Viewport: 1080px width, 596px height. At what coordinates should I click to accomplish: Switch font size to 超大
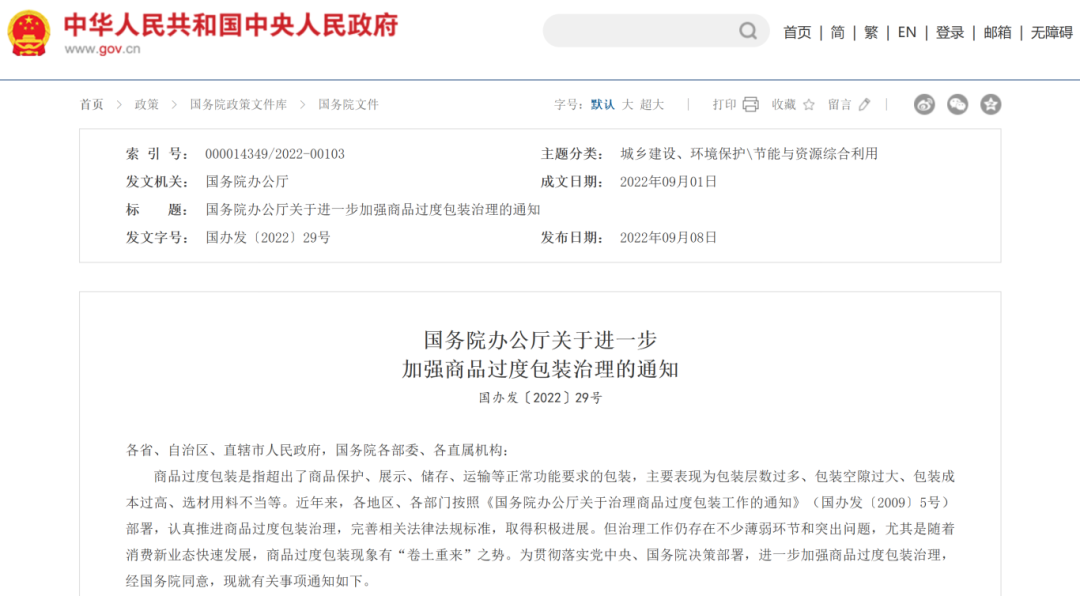tap(650, 104)
